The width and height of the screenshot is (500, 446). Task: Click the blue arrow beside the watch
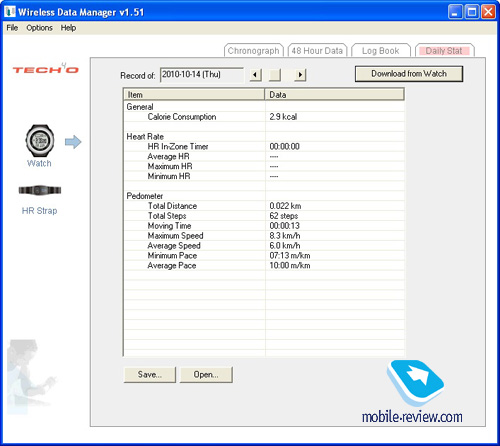click(73, 142)
